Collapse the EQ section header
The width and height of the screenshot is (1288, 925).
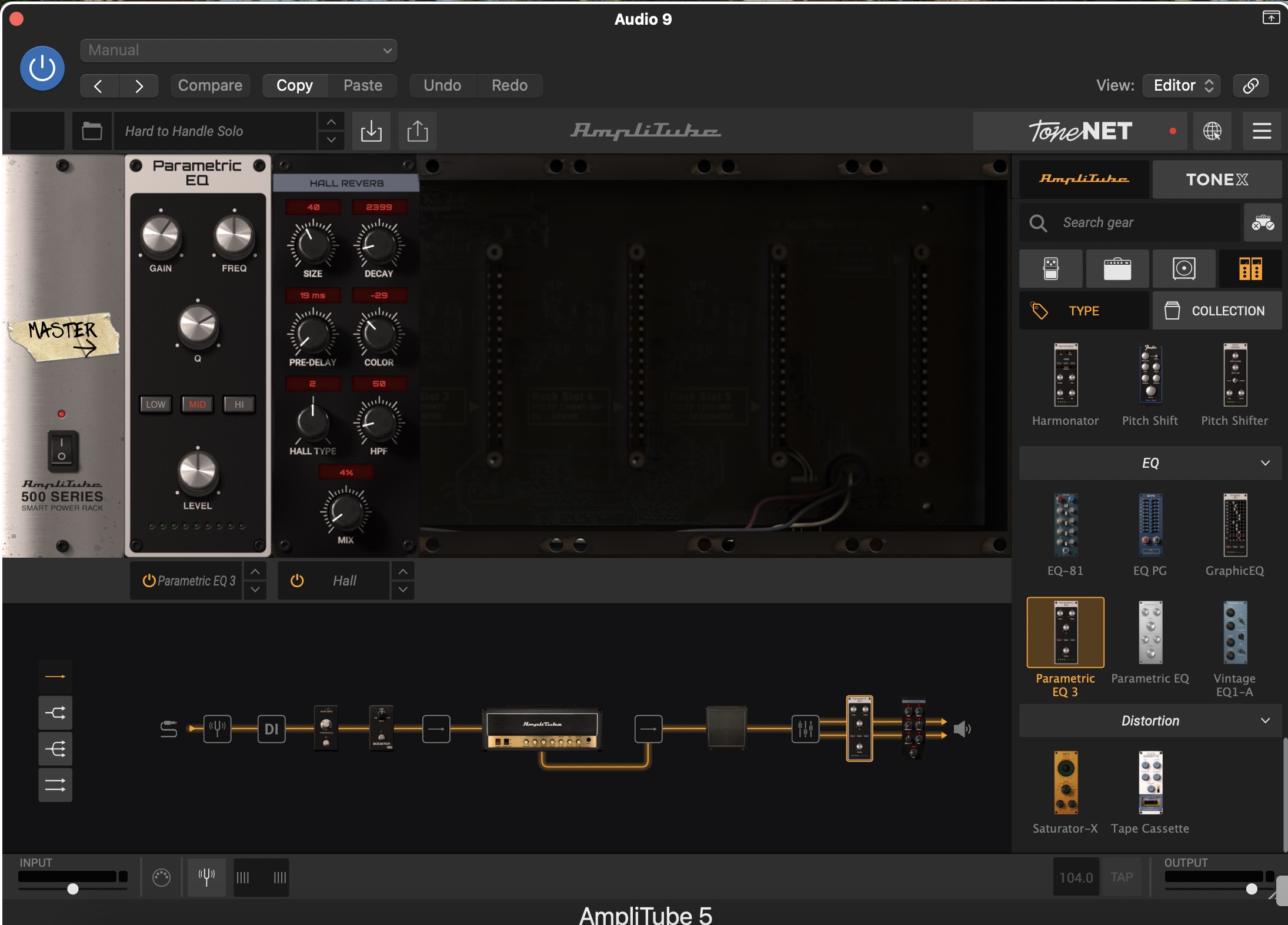tap(1150, 463)
